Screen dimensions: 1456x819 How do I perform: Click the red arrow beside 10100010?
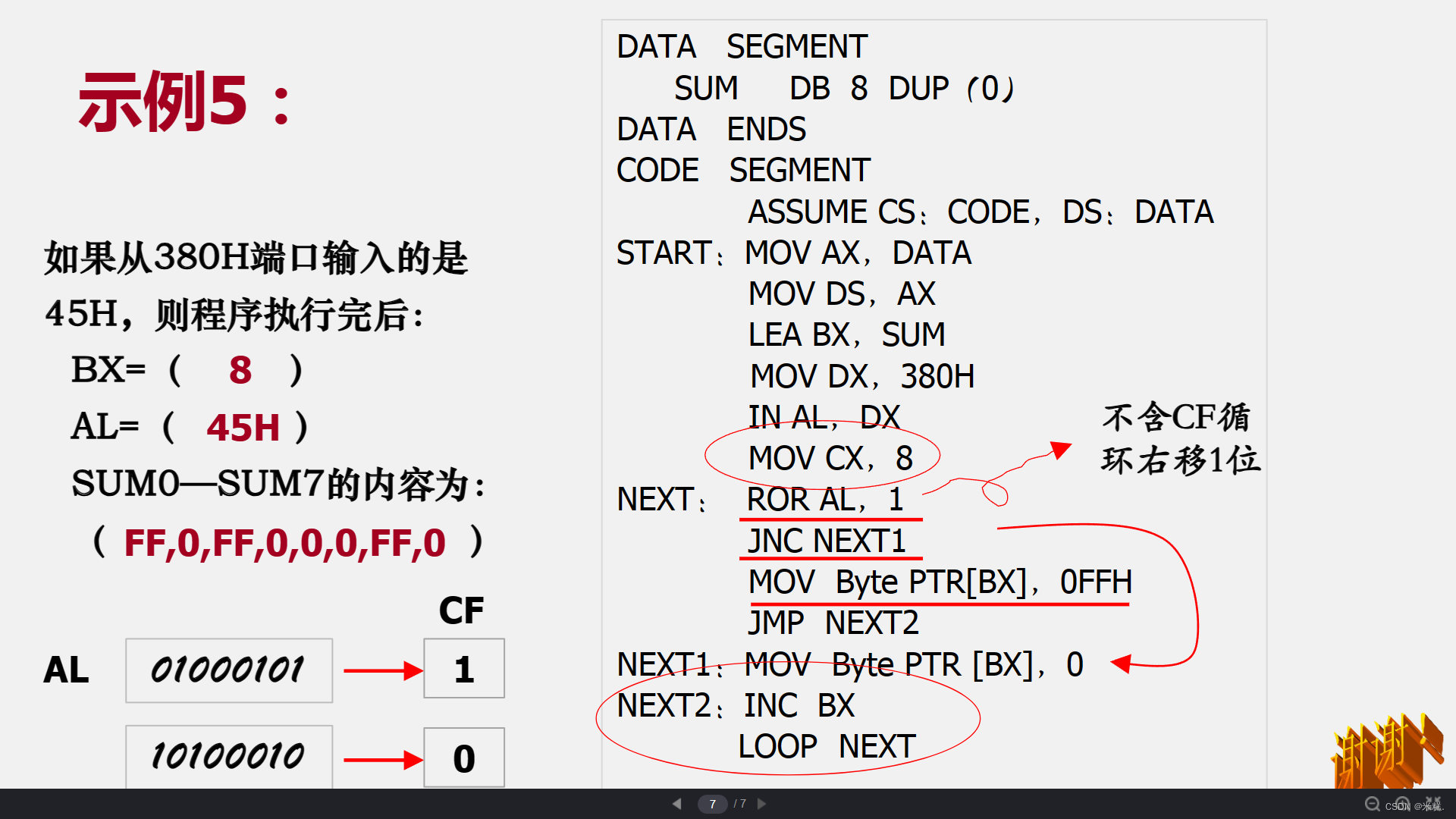(x=382, y=759)
